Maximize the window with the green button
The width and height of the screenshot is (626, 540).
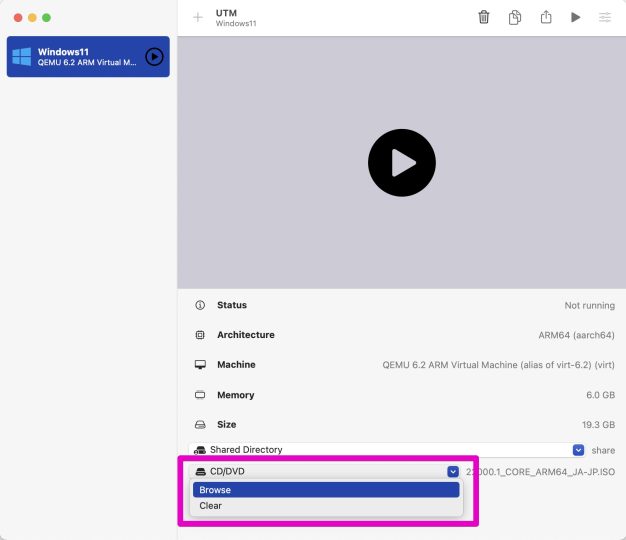coord(46,18)
